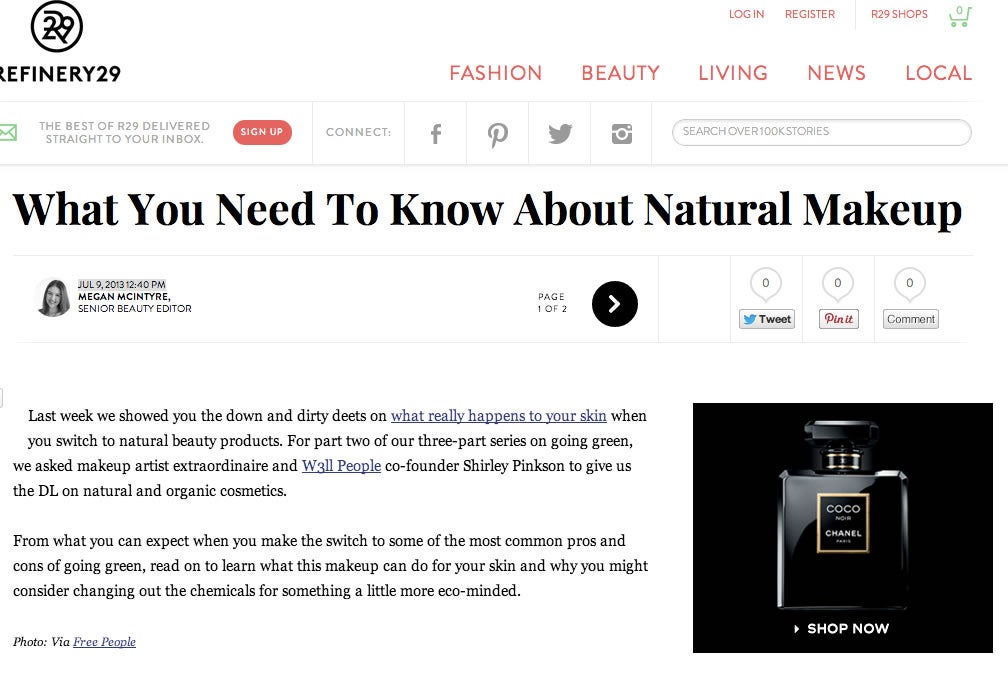
Task: Click the CONNECT: label
Action: coord(358,132)
